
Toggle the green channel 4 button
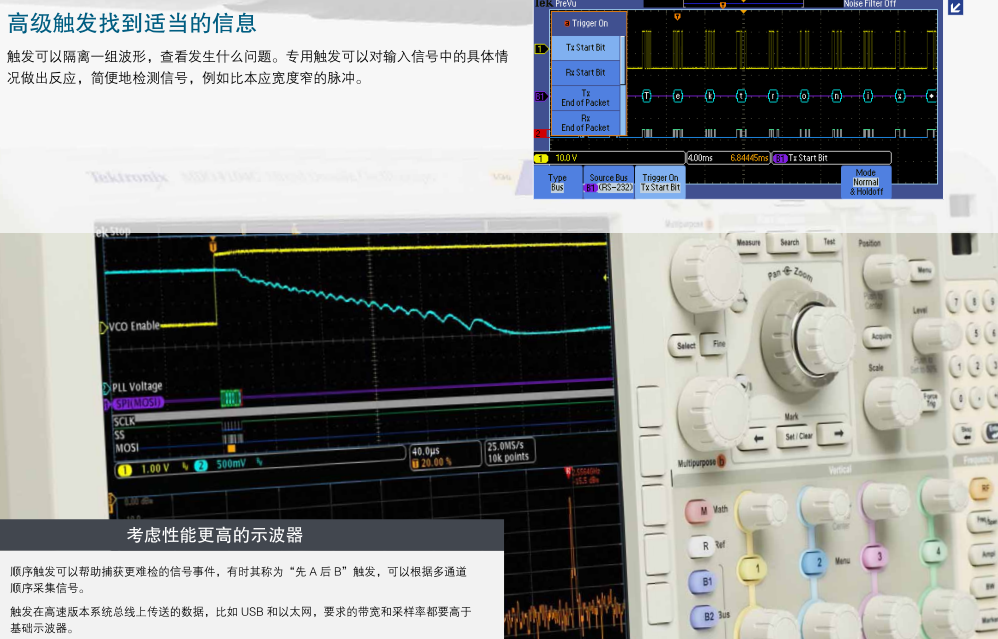[936, 551]
